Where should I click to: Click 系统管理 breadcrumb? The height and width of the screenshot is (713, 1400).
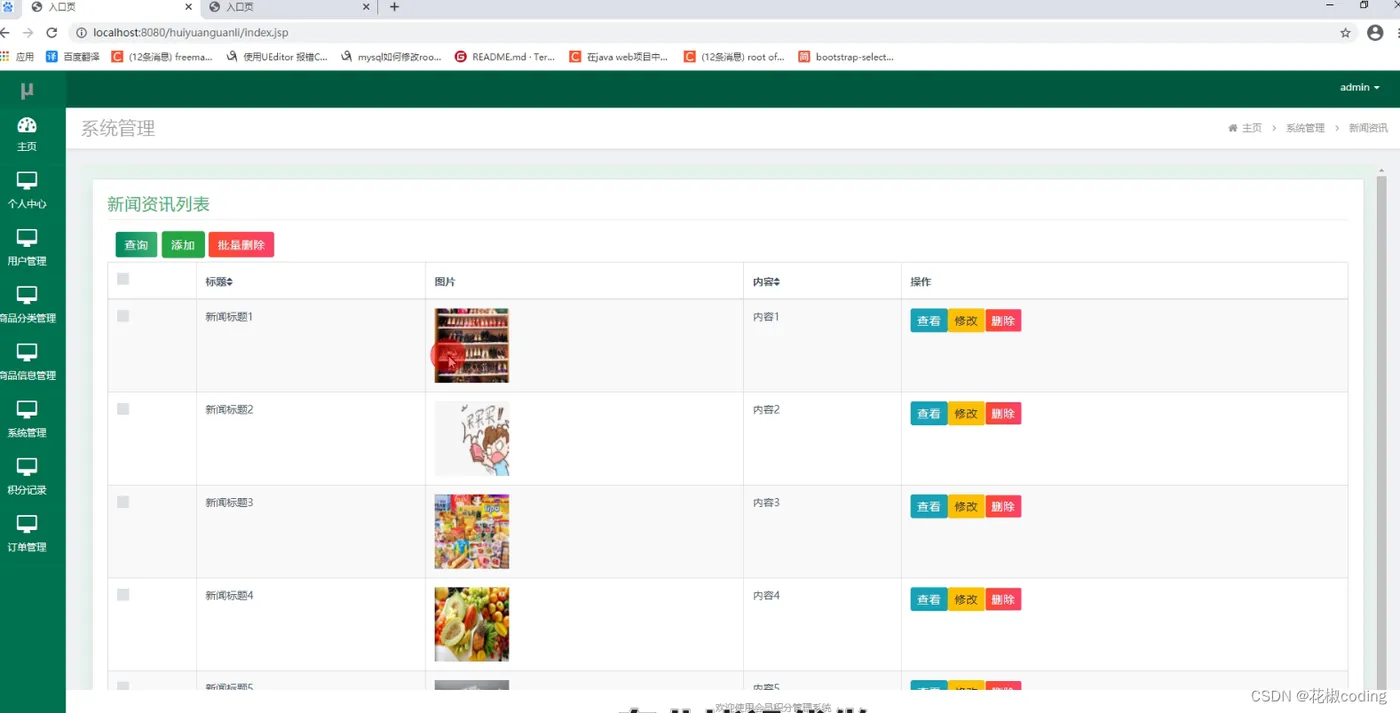1305,128
